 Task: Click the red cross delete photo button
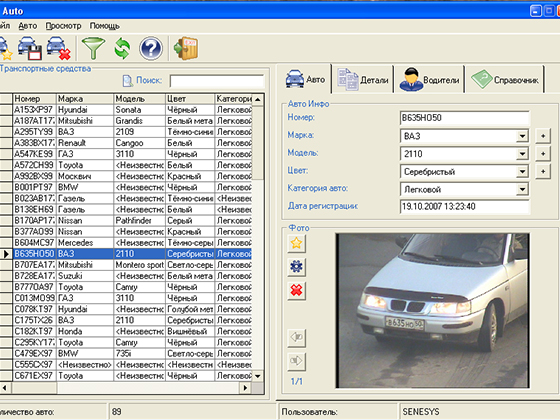(x=296, y=290)
